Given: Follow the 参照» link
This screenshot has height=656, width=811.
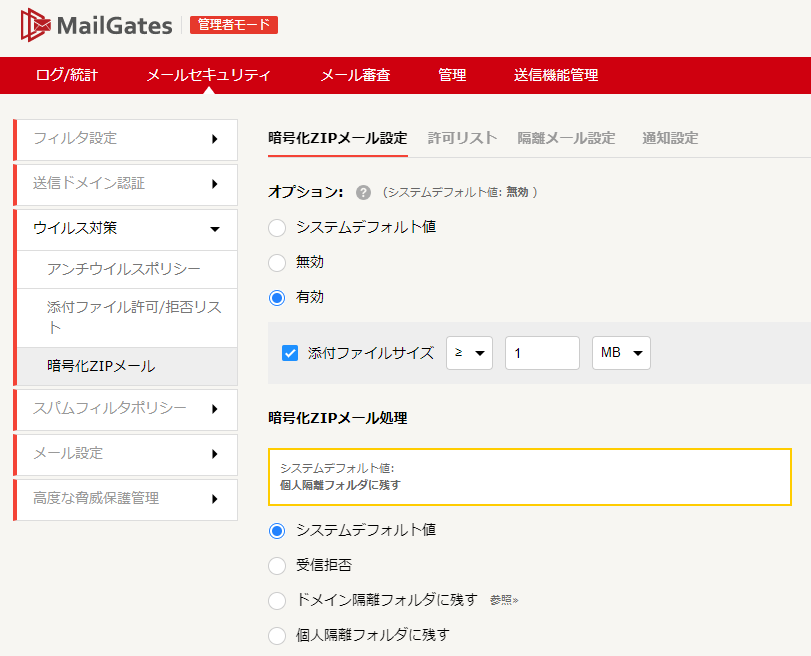Looking at the screenshot, I should point(504,600).
